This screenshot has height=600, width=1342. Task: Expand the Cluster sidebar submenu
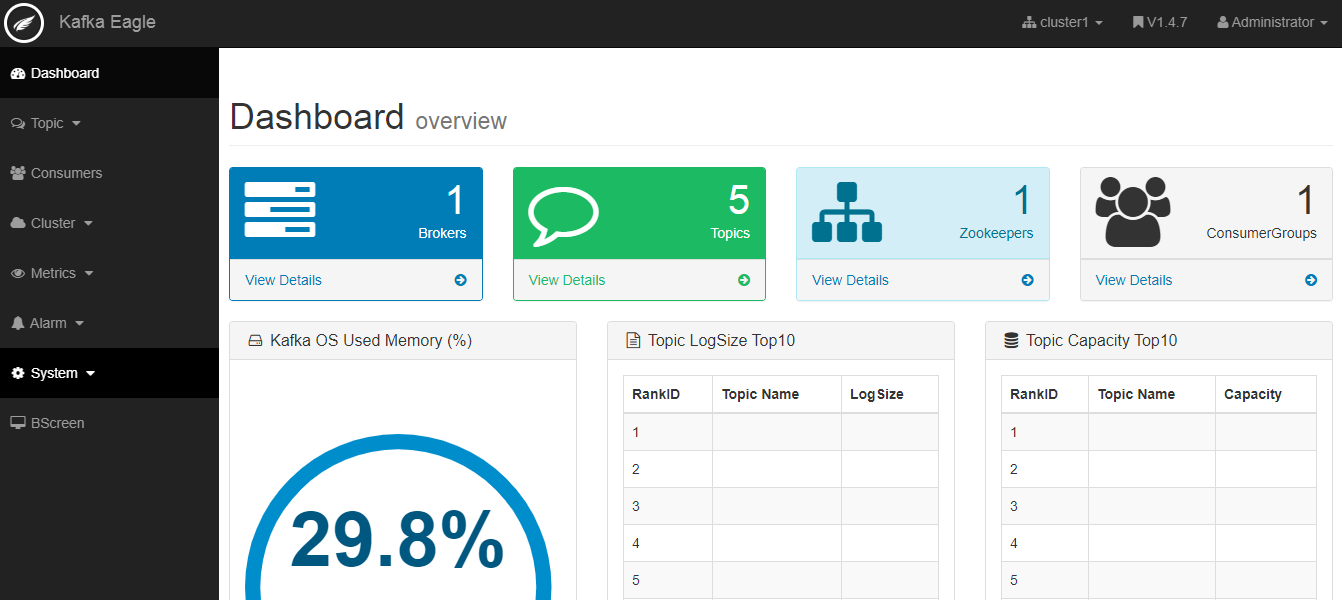[53, 223]
